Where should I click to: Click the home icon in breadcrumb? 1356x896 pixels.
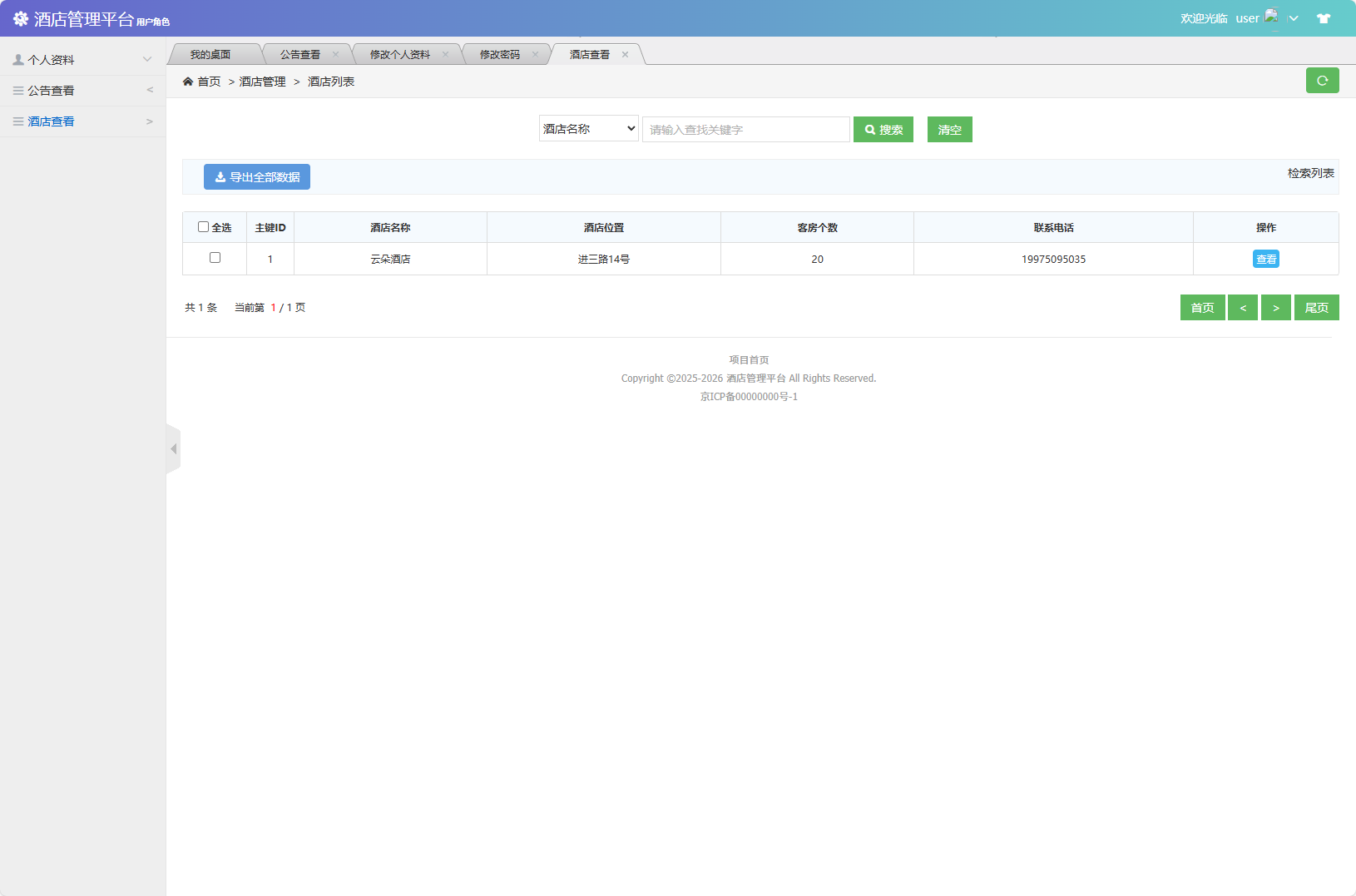point(188,82)
